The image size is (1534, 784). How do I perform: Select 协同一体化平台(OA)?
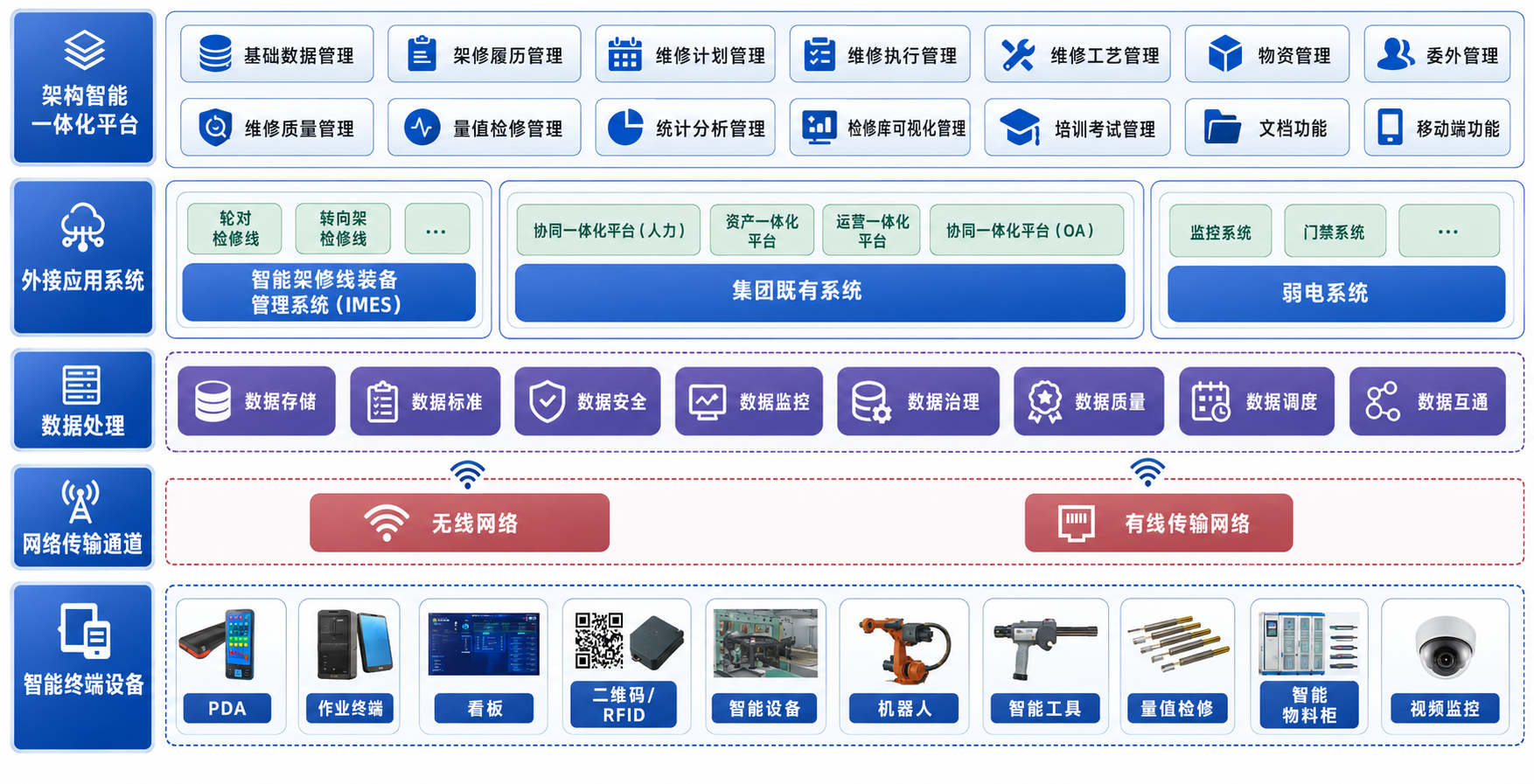1027,231
